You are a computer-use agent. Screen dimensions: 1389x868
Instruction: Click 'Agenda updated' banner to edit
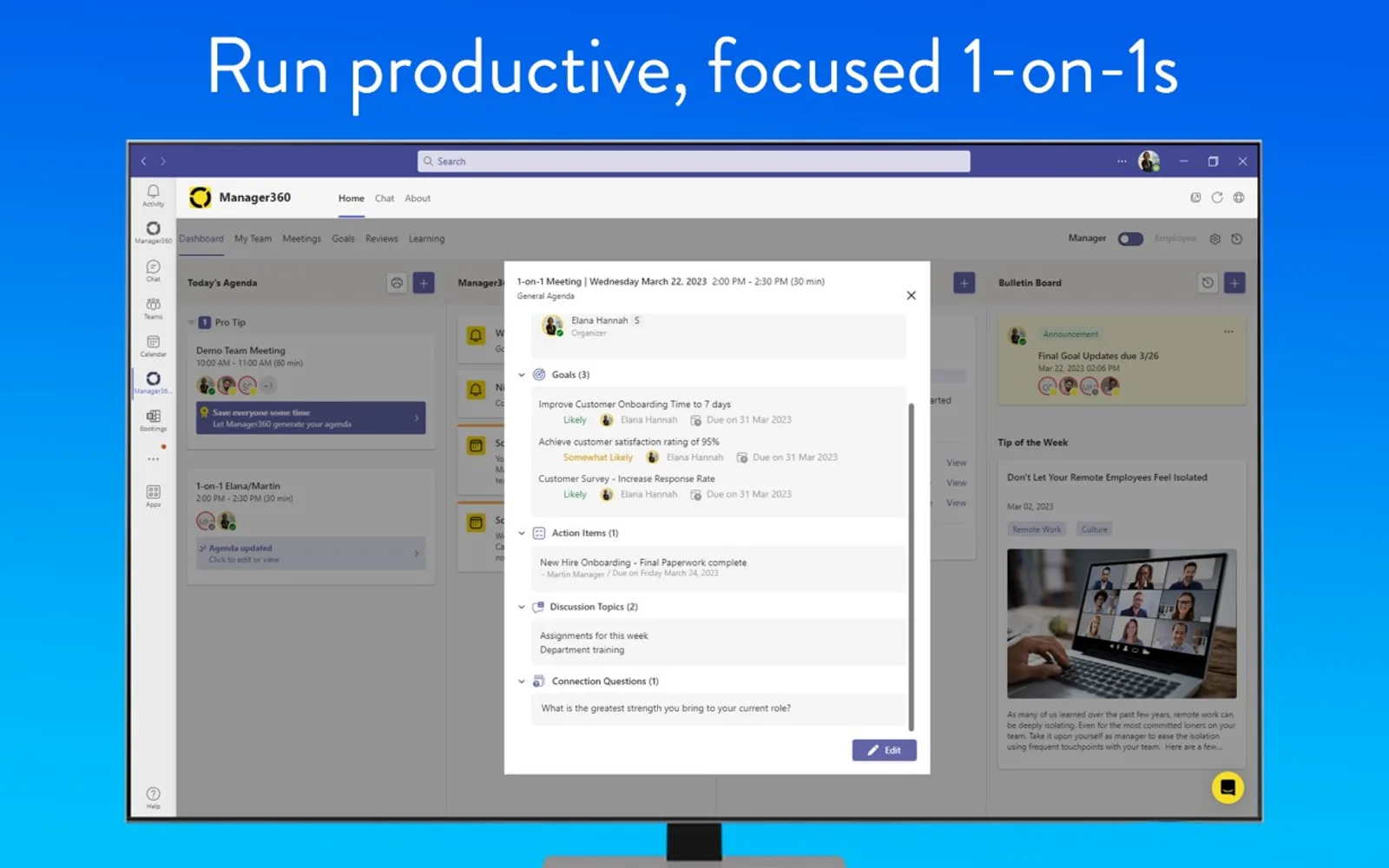point(310,553)
